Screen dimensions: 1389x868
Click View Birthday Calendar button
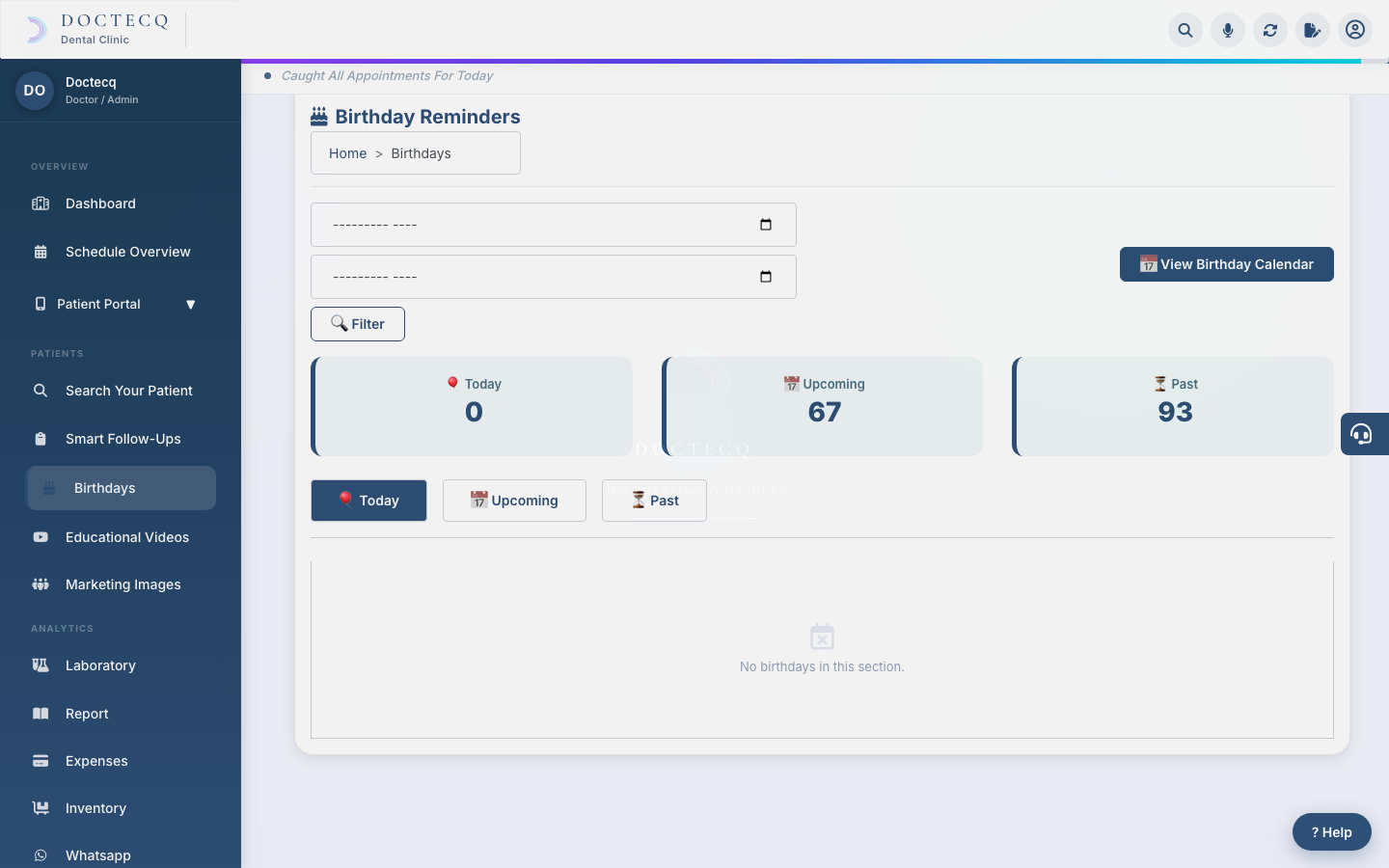(x=1227, y=264)
